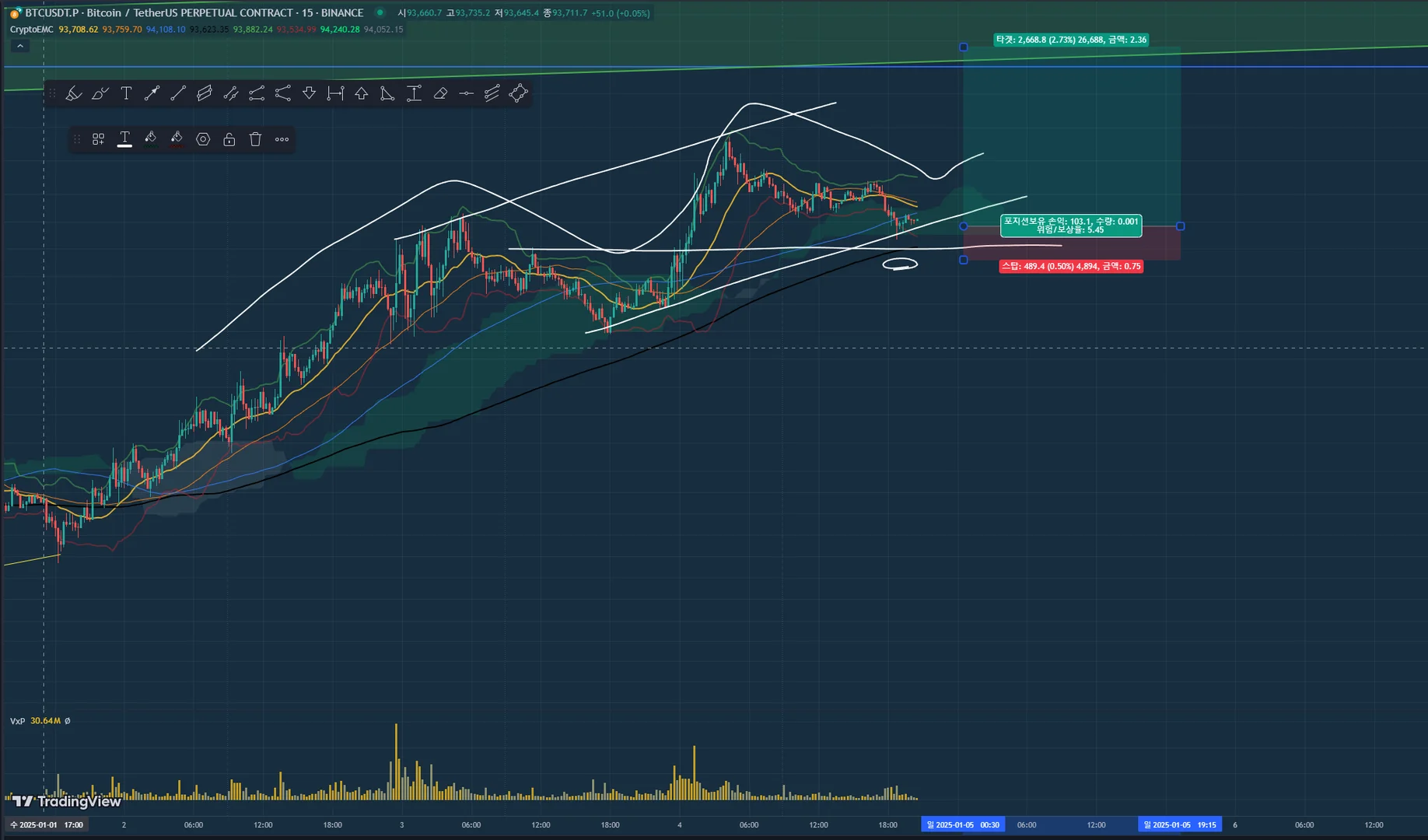Screen dimensions: 1428x840
Task: Click the green market status dot
Action: pyautogui.click(x=380, y=12)
